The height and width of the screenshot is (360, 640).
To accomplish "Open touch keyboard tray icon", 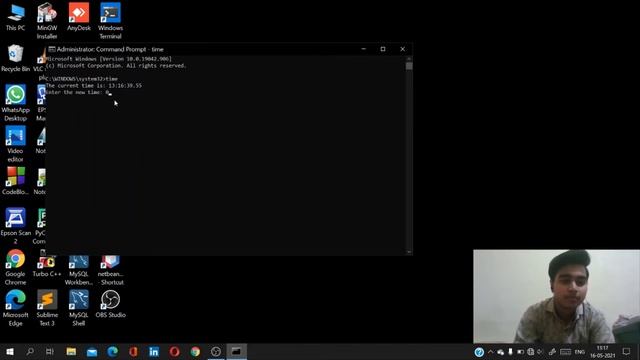I will 565,352.
